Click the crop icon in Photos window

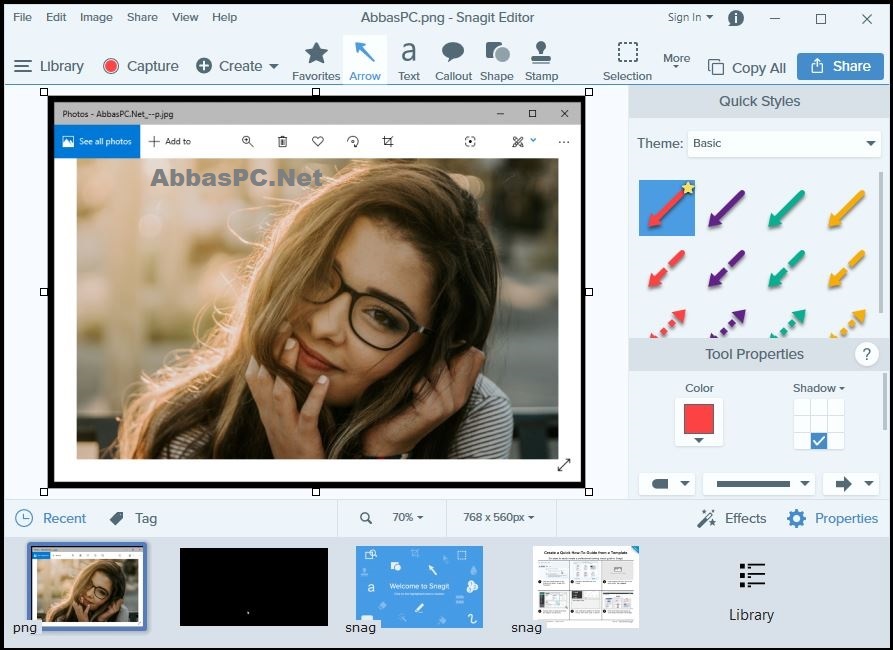(388, 141)
